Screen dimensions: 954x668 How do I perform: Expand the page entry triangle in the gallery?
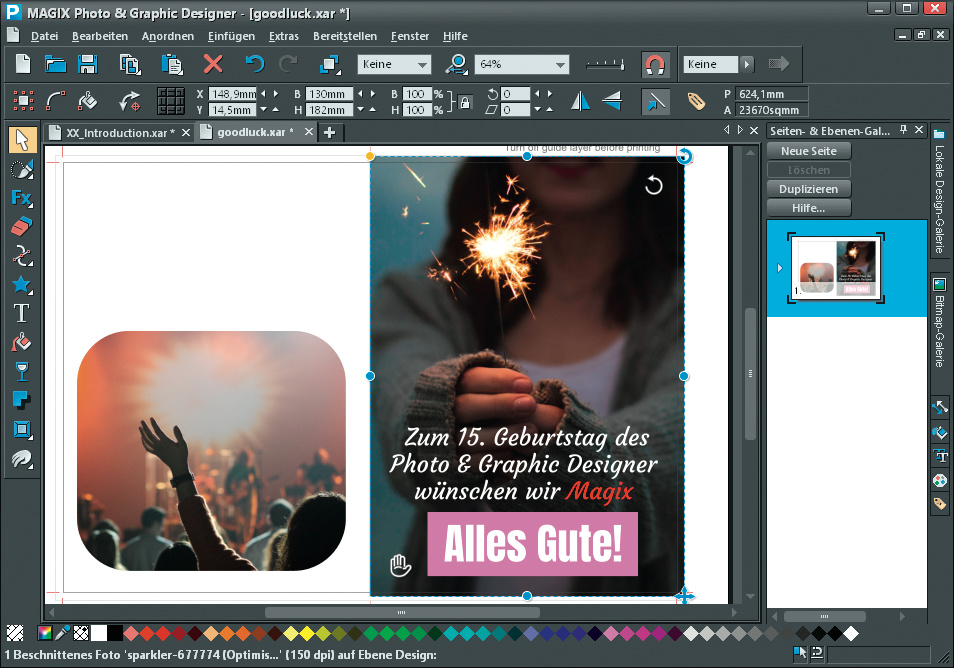click(779, 268)
